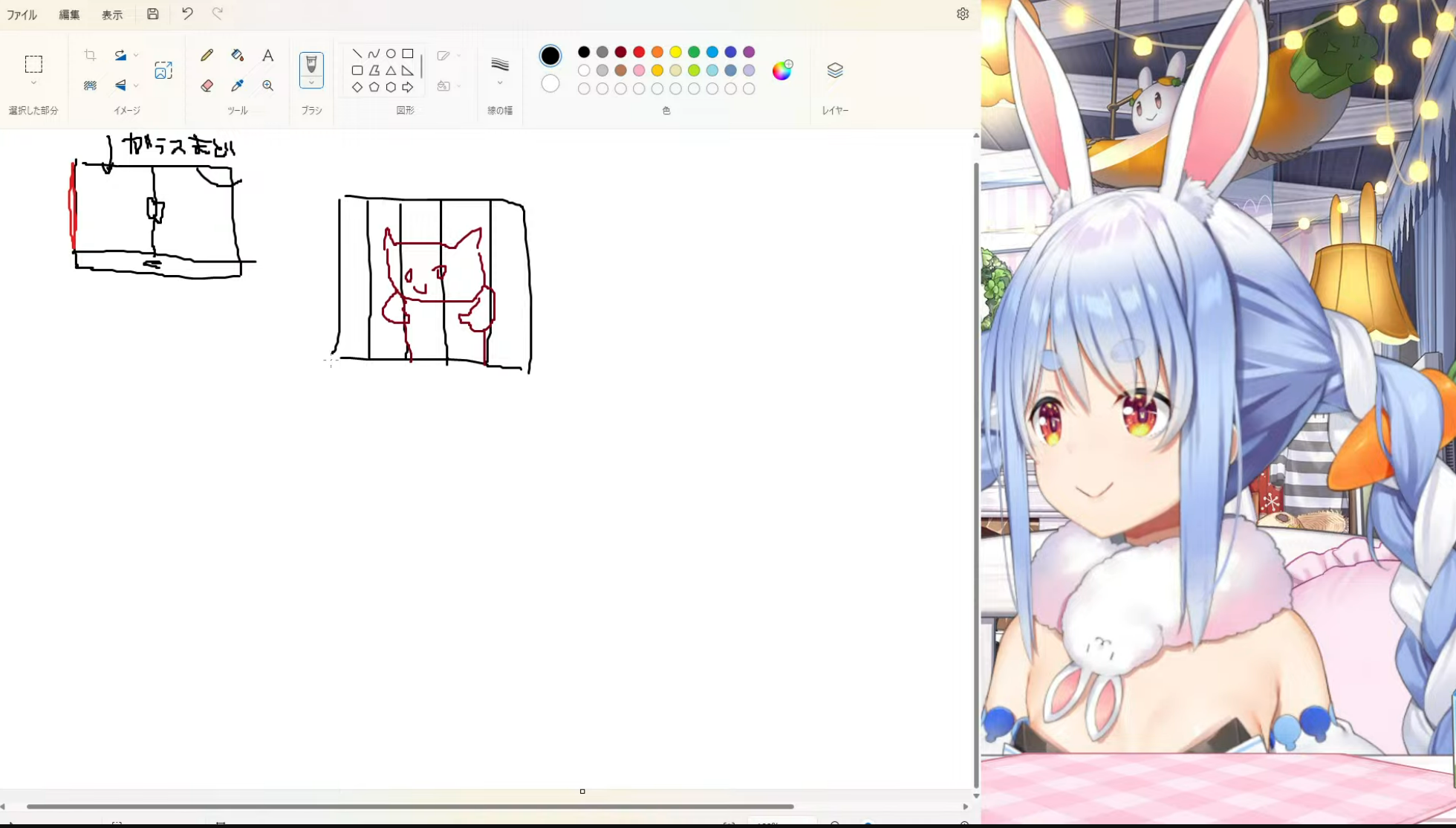The height and width of the screenshot is (828, 1456).
Task: Open the 表示 menu
Action: [112, 14]
